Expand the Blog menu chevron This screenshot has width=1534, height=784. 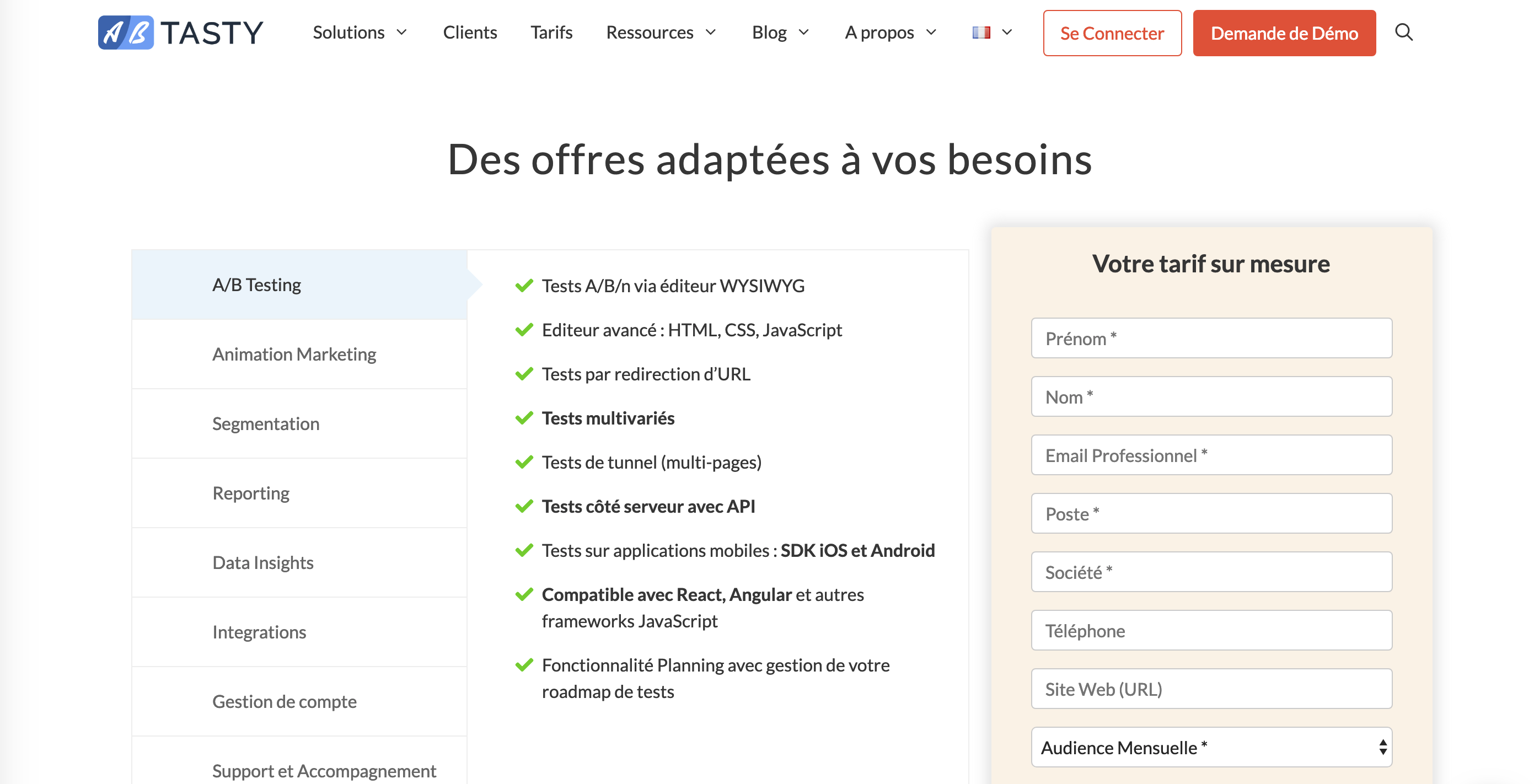coord(804,32)
